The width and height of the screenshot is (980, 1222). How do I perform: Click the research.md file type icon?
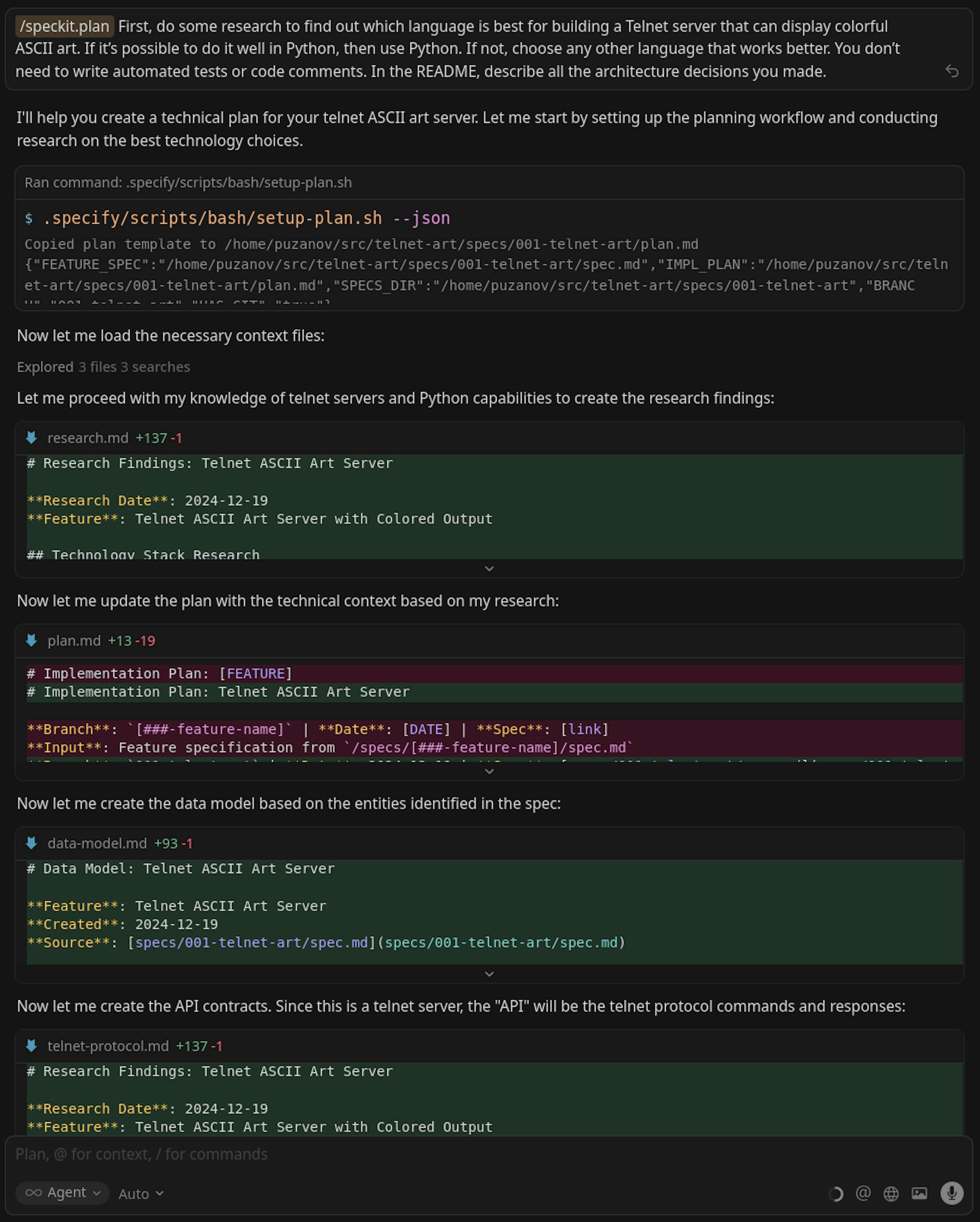click(x=32, y=437)
